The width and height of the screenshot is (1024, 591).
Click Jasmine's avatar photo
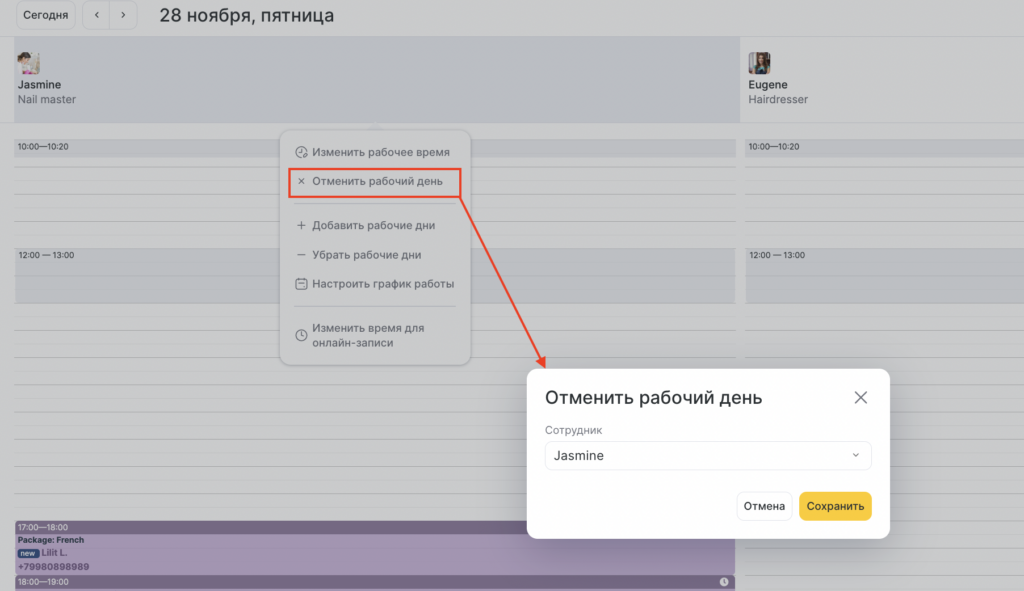(x=28, y=64)
